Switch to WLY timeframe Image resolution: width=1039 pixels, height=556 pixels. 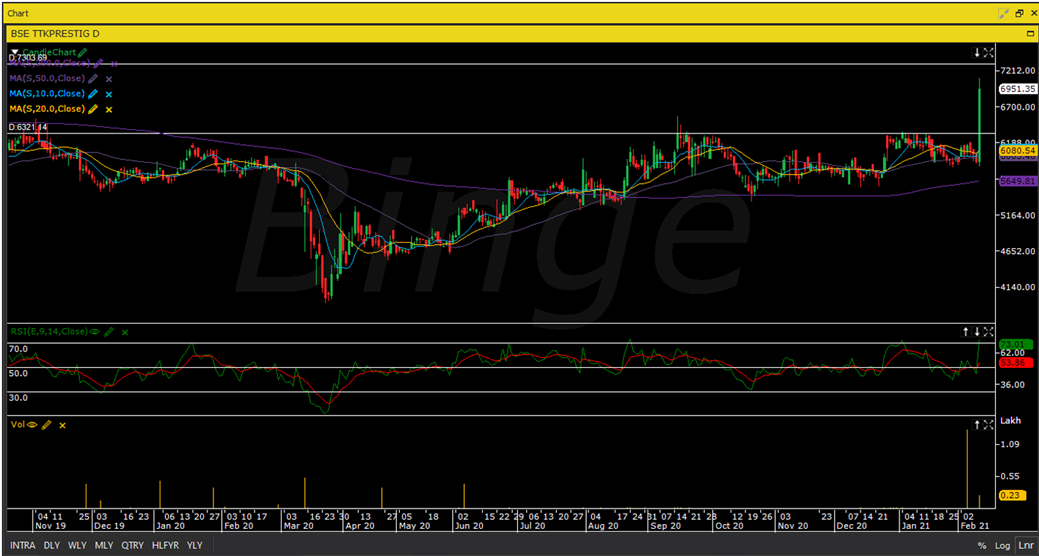[78, 545]
